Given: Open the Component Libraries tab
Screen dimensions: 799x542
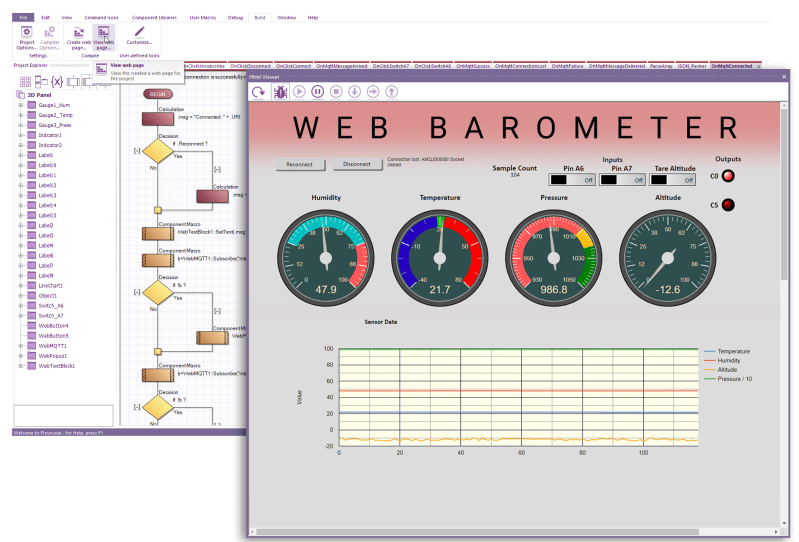Looking at the screenshot, I should click(154, 17).
